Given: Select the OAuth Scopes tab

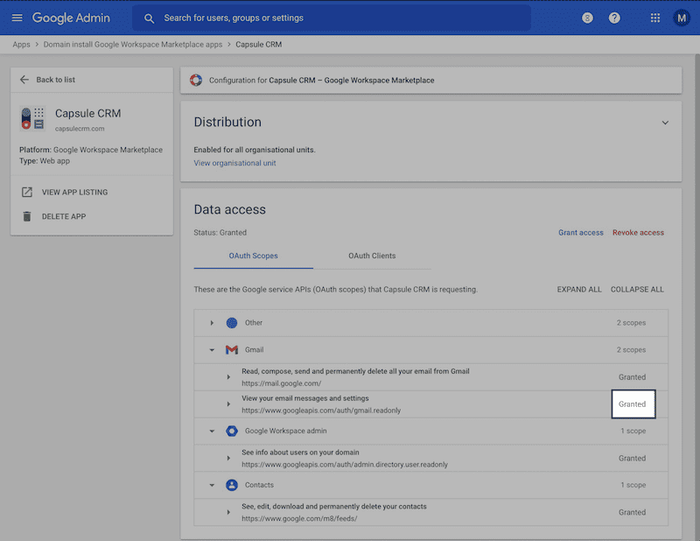Looking at the screenshot, I should [x=253, y=256].
